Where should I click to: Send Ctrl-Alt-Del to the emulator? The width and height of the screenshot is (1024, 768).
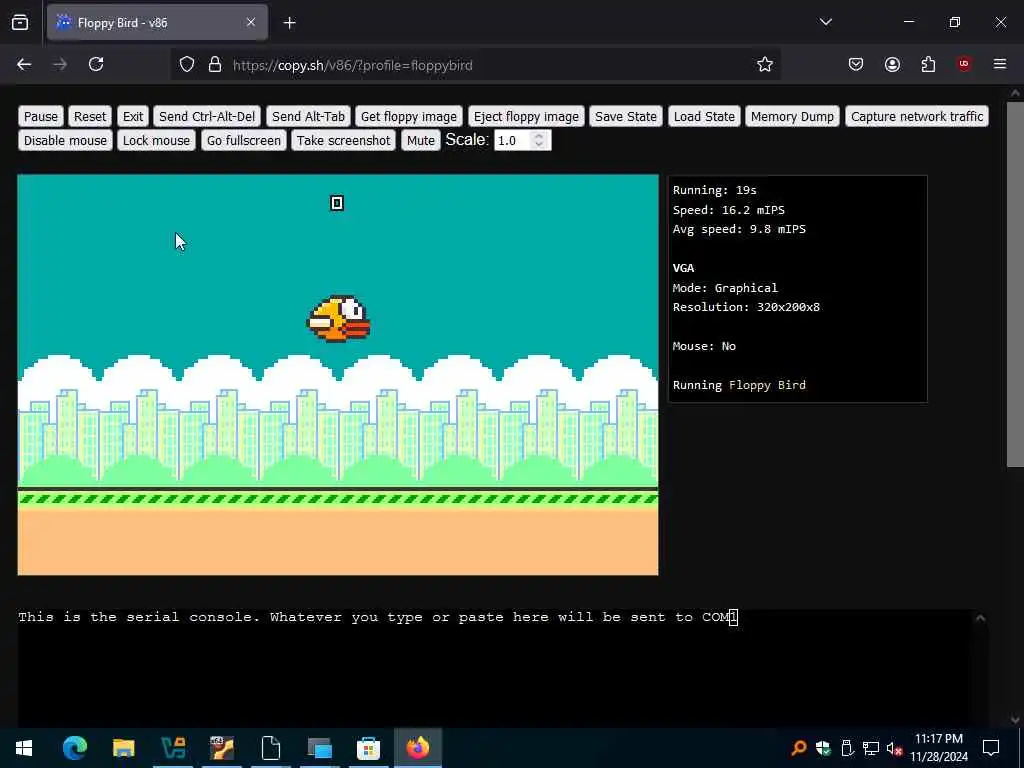tap(207, 116)
